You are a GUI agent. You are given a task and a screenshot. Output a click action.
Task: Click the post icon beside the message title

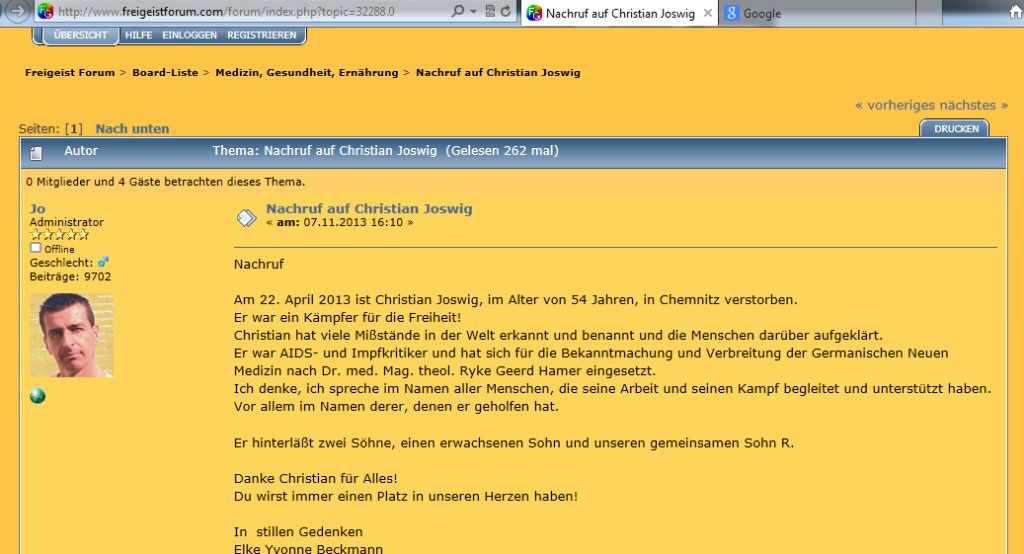pyautogui.click(x=245, y=217)
